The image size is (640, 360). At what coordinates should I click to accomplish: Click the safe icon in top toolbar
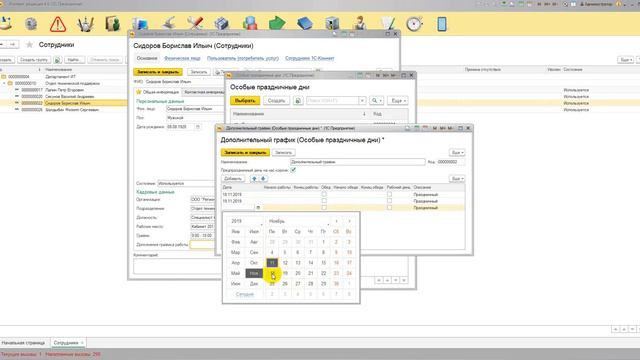[x=332, y=24]
